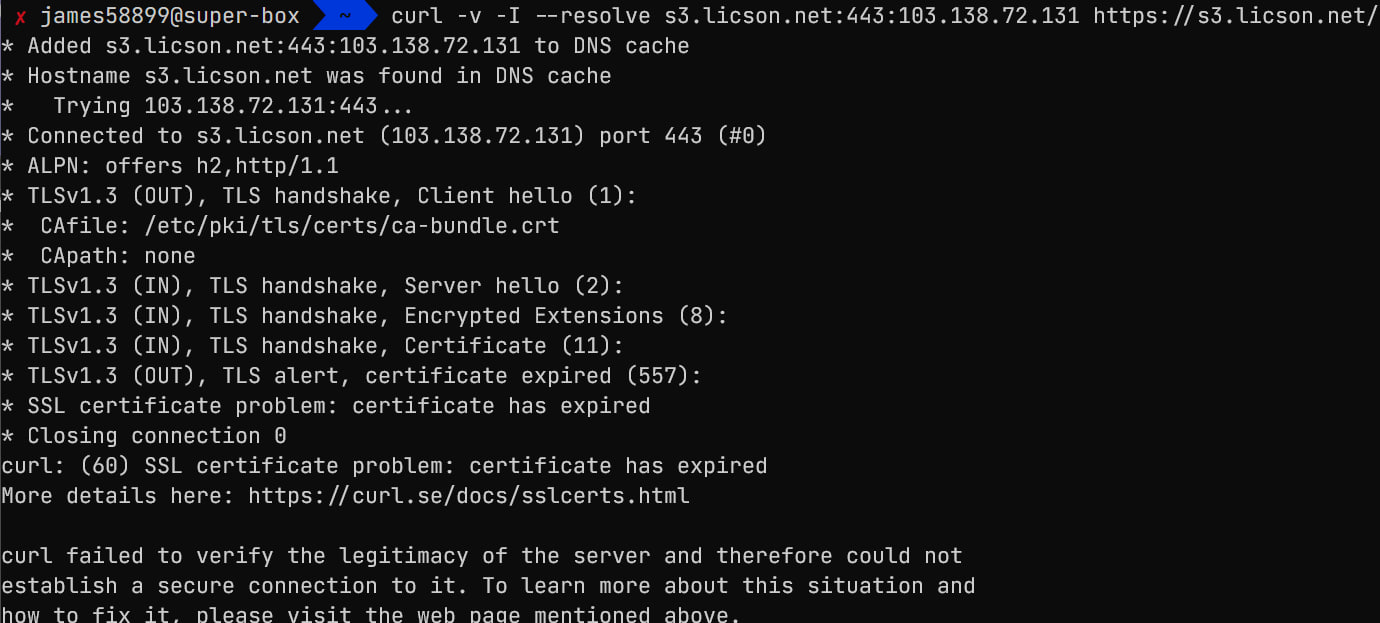This screenshot has height=623, width=1380.
Task: Click the "Hostname s3.licson.net was found" line
Action: point(318,76)
